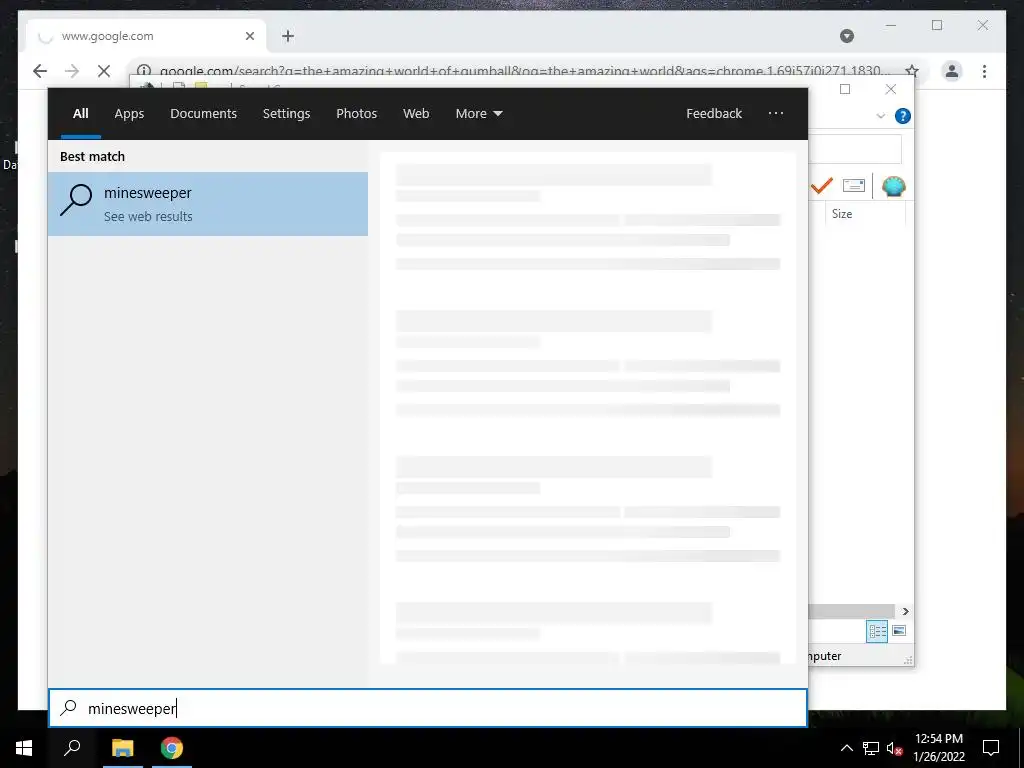View site information icon in address bar
Screen dimensions: 1024x768
[x=144, y=71]
